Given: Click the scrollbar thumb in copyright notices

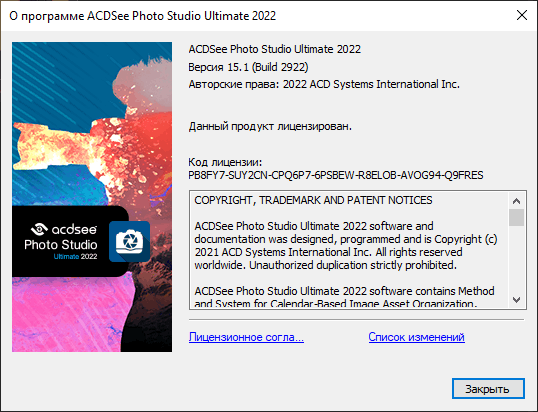Looking at the screenshot, I should (x=516, y=217).
